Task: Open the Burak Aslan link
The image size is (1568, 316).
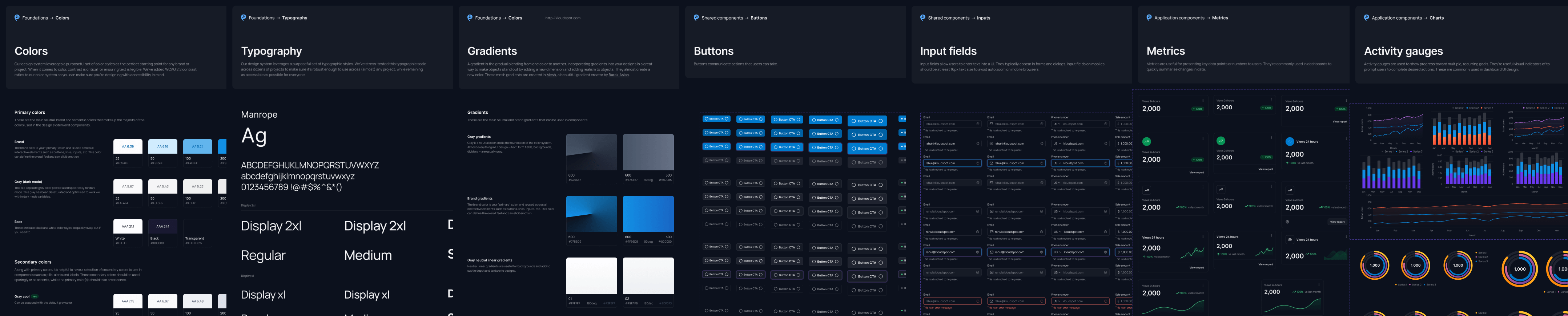Action: [x=618, y=75]
